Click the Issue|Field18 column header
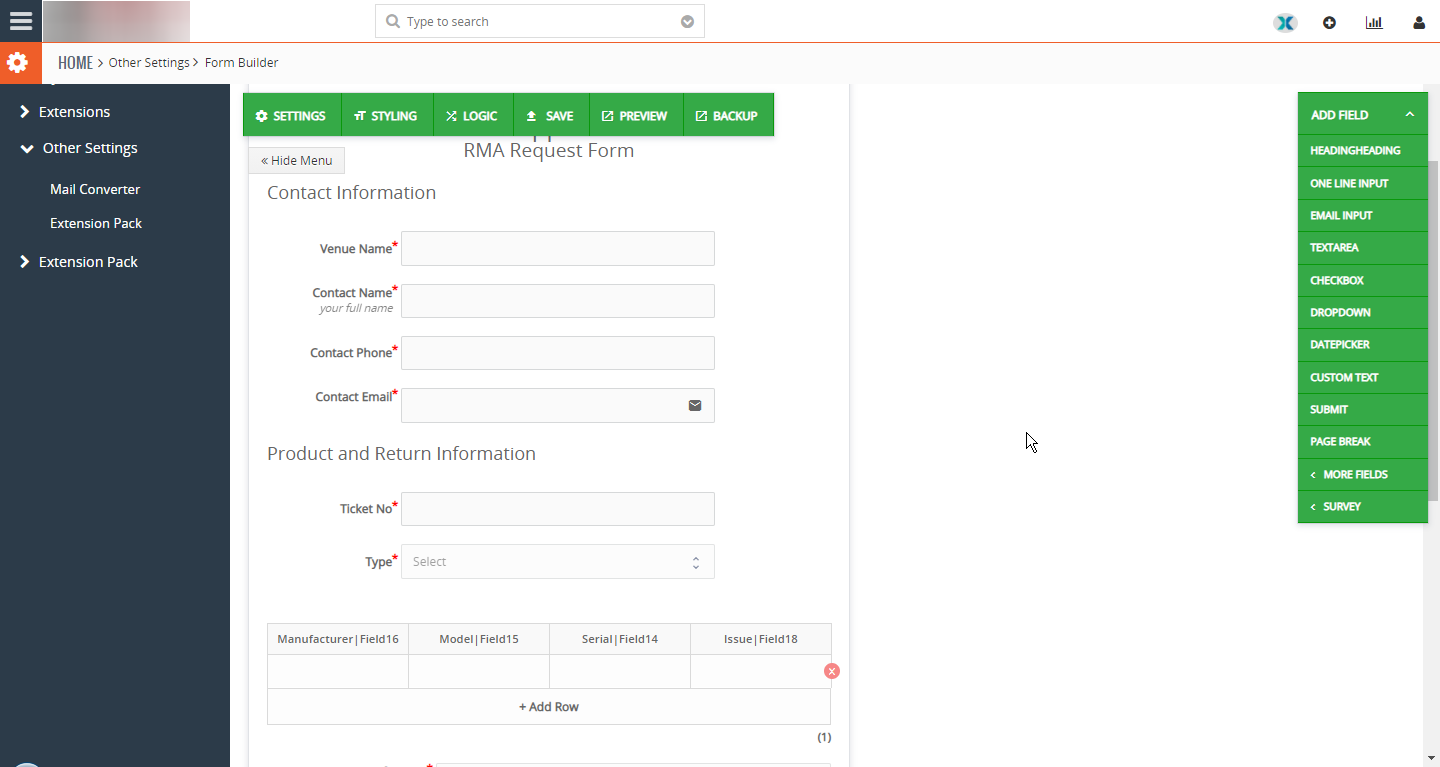Screen dimensions: 1440x767 (761, 639)
